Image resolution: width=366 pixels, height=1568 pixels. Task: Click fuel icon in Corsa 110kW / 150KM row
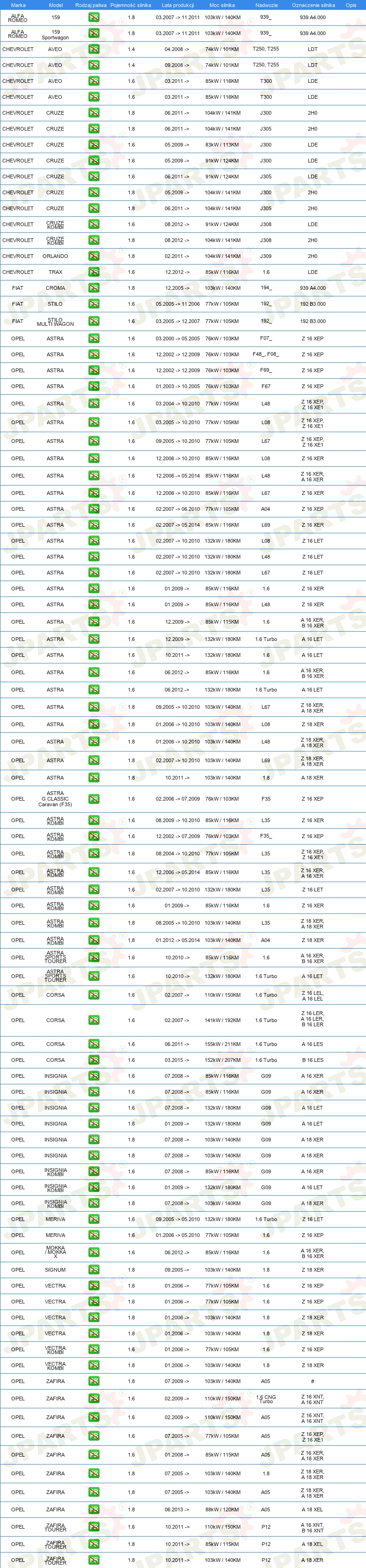(94, 995)
